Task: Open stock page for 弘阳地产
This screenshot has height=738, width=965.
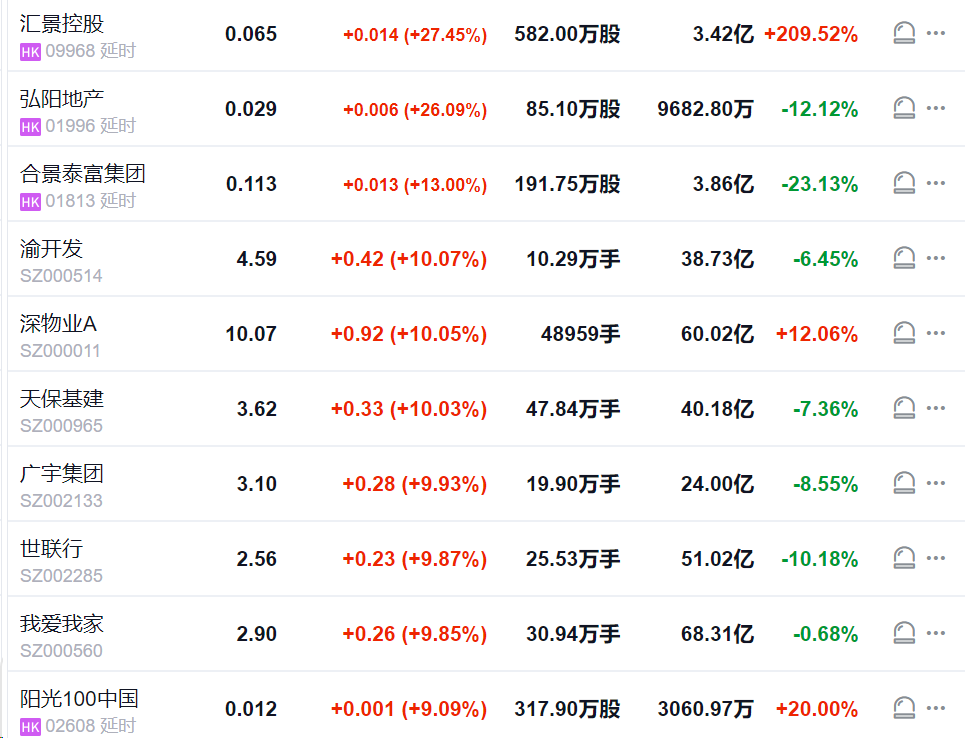Action: coord(62,98)
